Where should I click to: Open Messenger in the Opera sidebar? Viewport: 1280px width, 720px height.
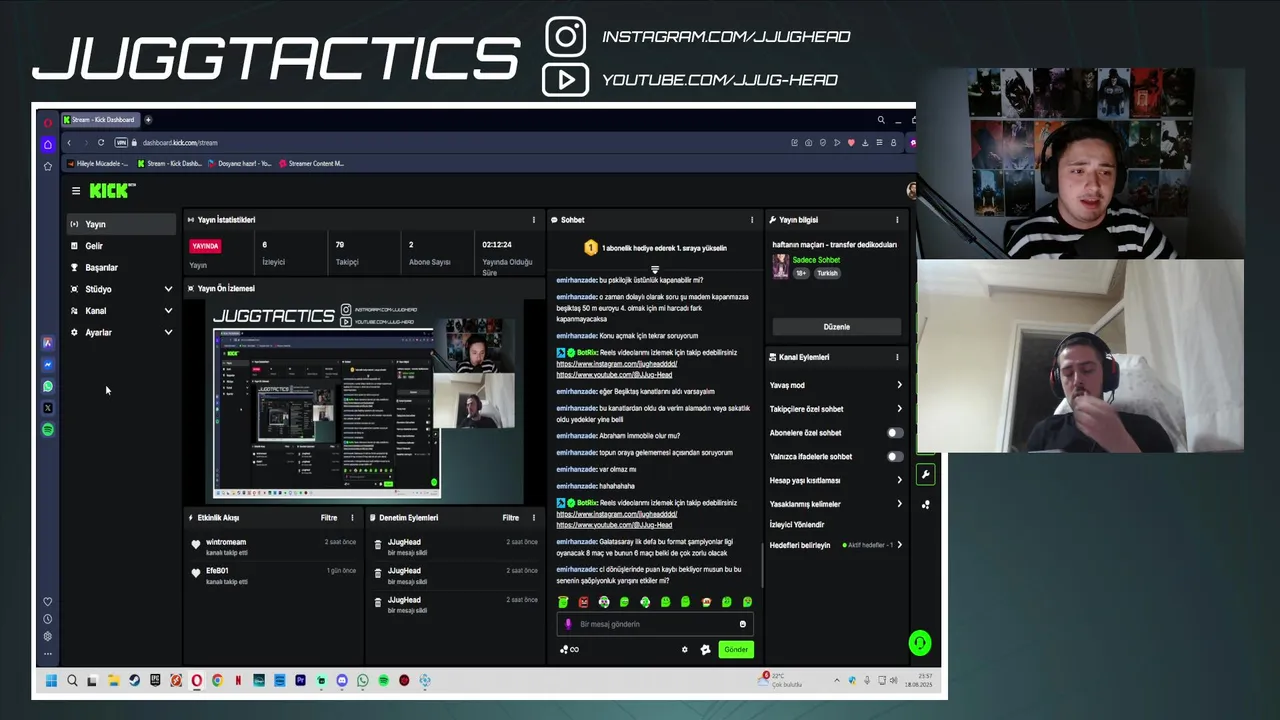pos(47,364)
